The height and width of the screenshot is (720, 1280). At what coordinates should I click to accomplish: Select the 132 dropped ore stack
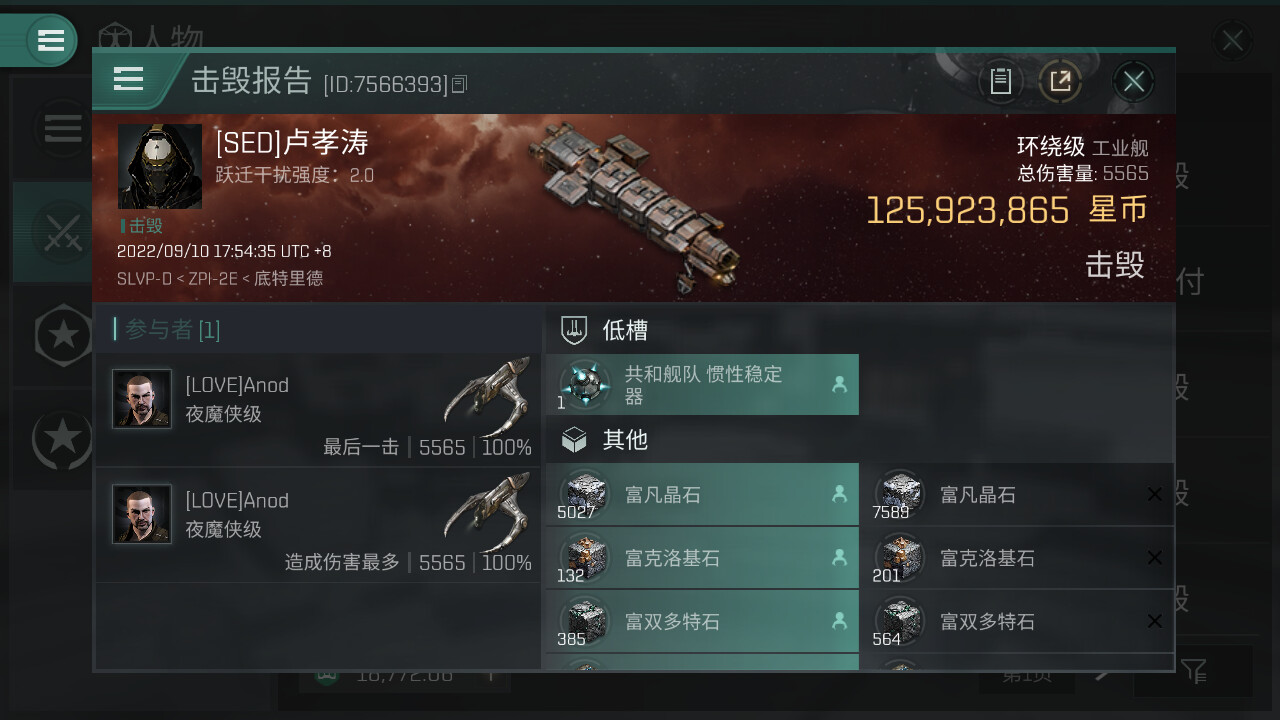tap(702, 557)
